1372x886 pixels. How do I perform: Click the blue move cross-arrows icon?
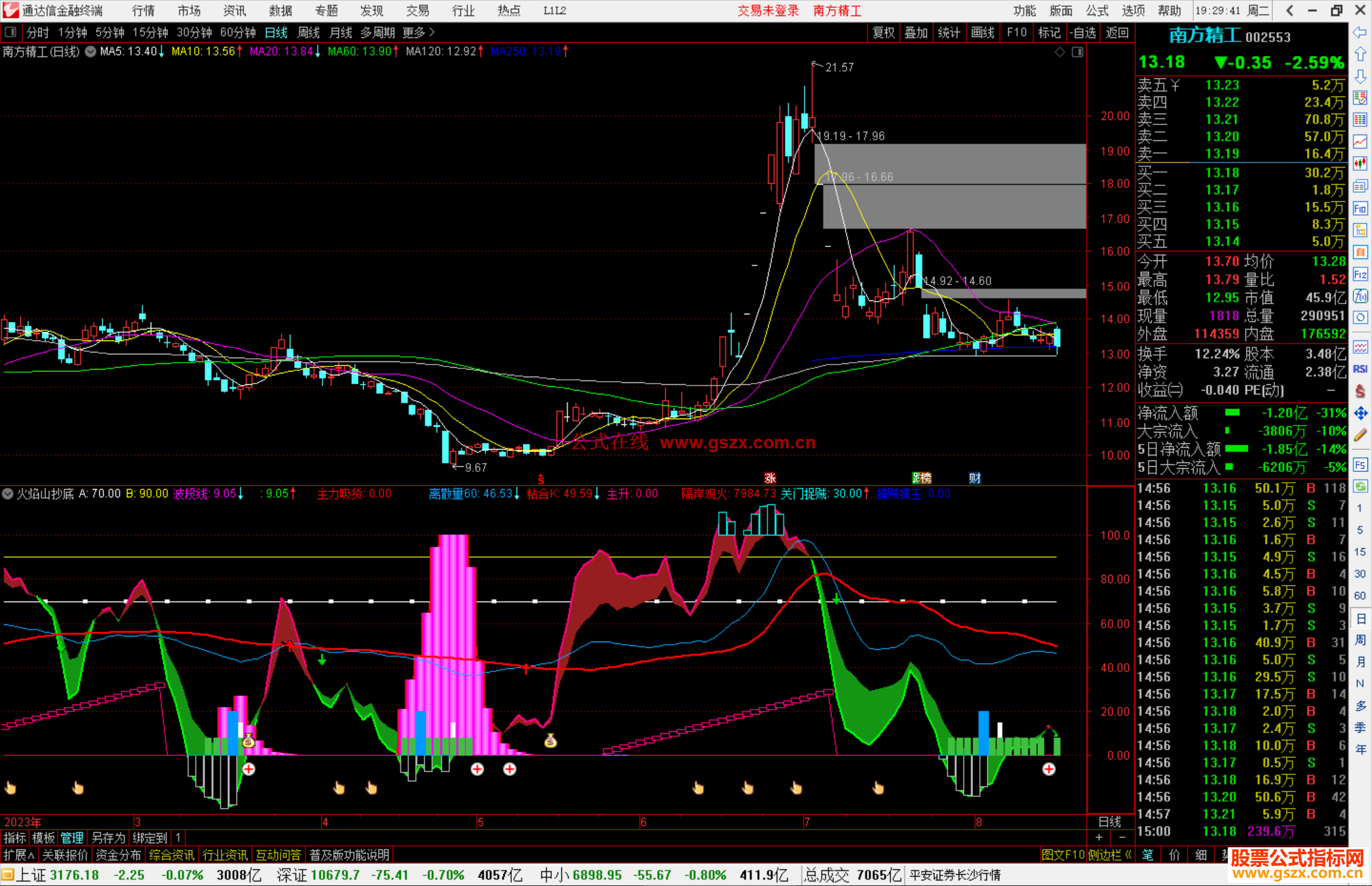tap(1360, 413)
